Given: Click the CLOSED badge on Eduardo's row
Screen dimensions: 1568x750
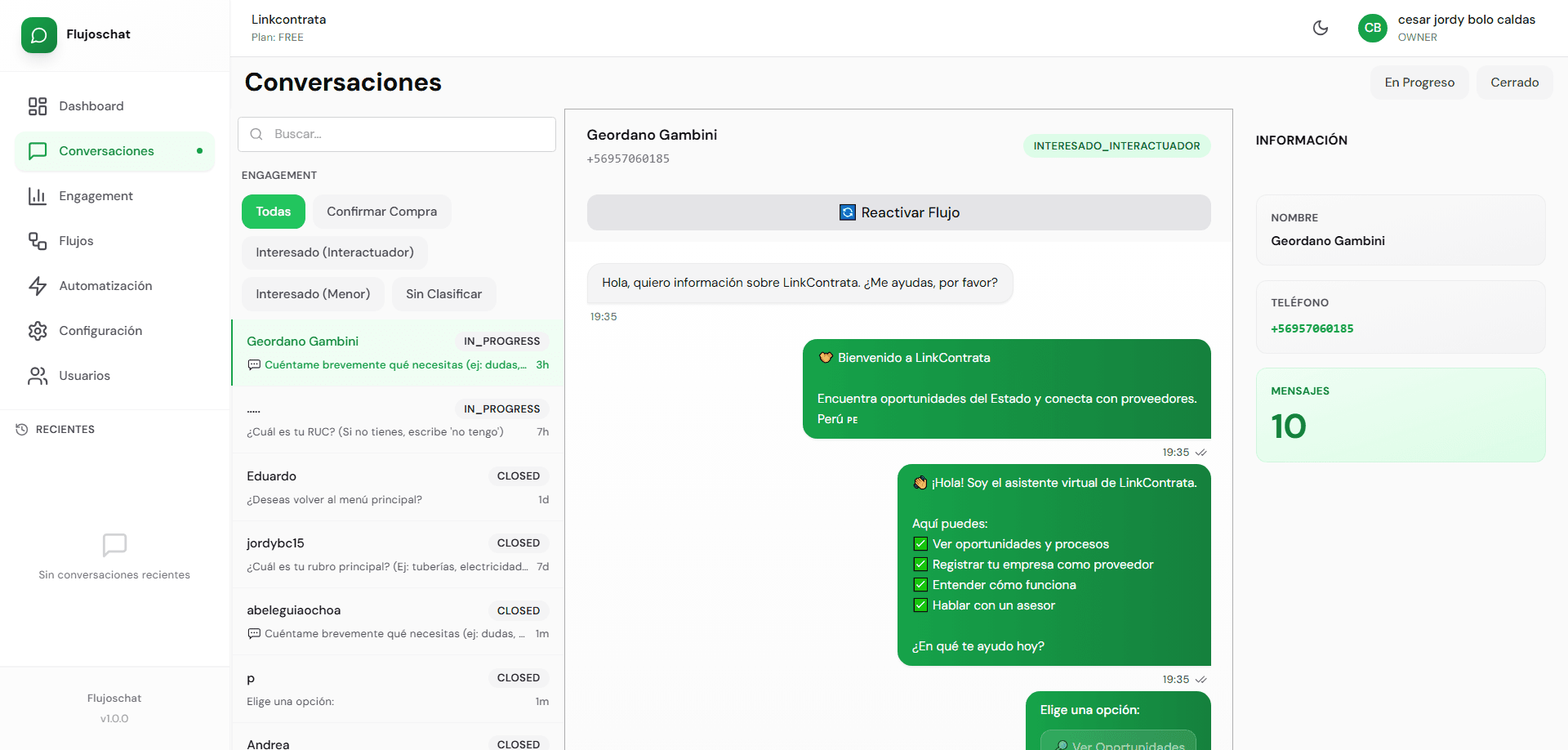Looking at the screenshot, I should pos(519,476).
